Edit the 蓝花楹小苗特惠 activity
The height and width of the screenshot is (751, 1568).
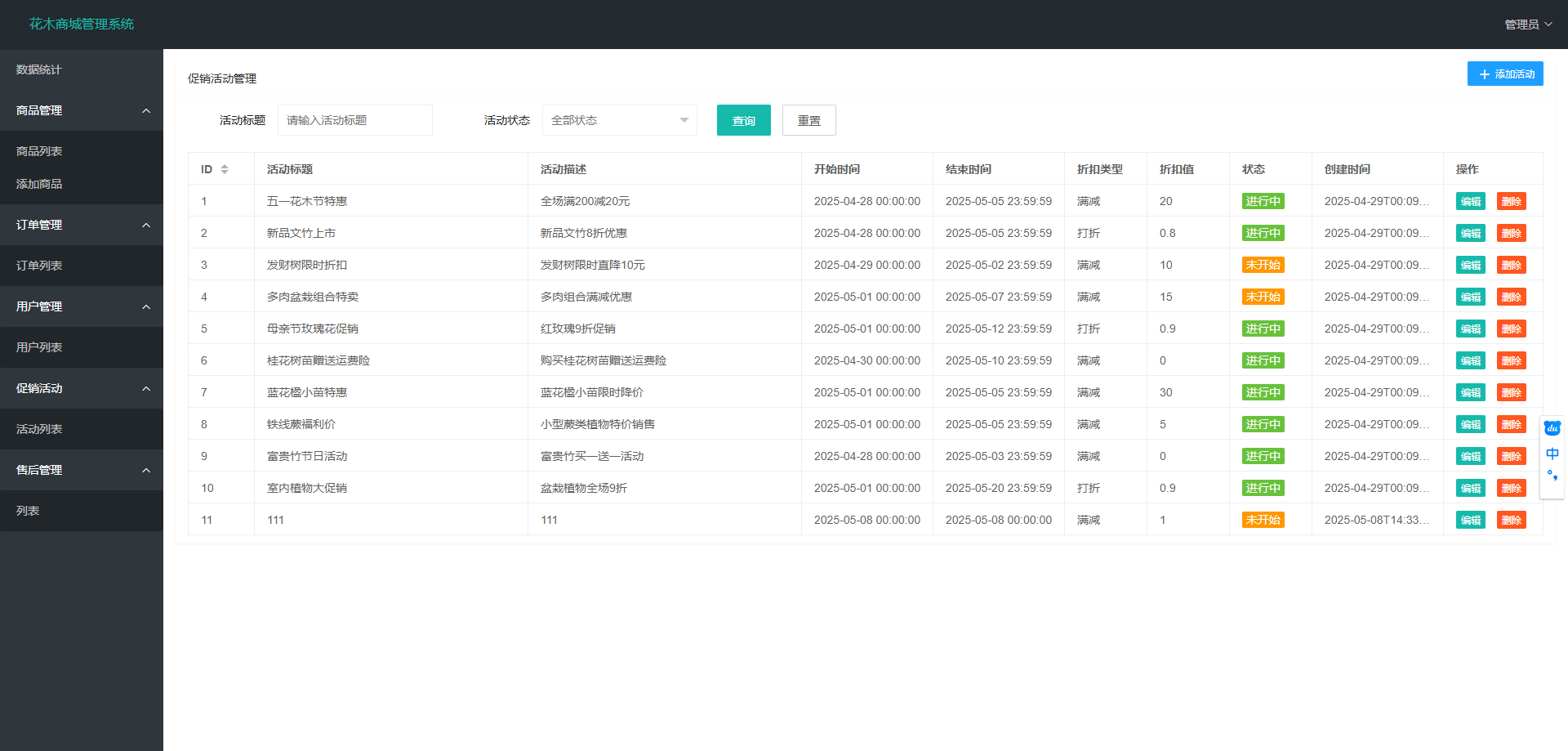[1471, 392]
